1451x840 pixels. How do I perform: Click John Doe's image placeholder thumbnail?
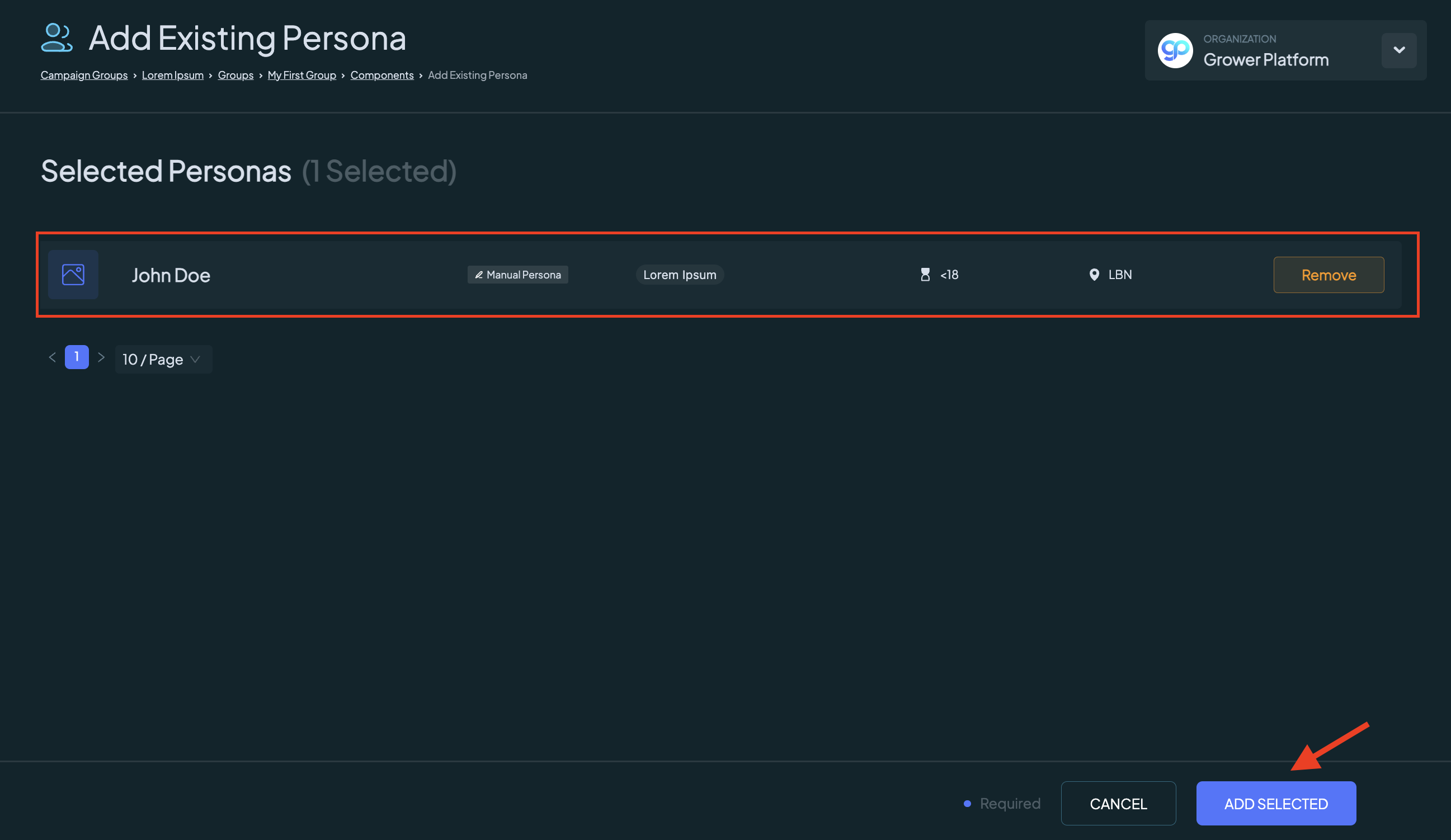(x=73, y=275)
